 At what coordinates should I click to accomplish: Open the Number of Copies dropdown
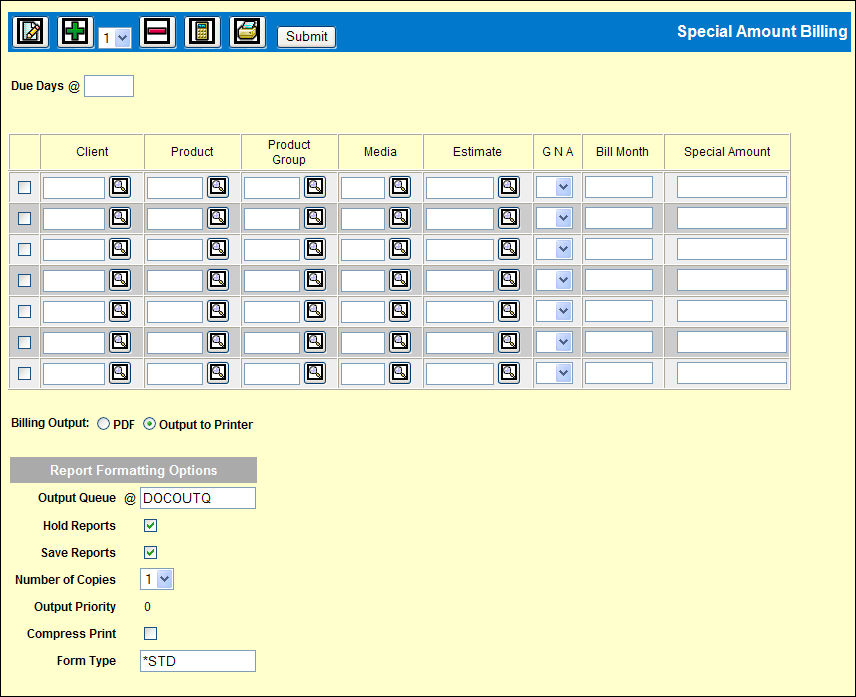[157, 579]
